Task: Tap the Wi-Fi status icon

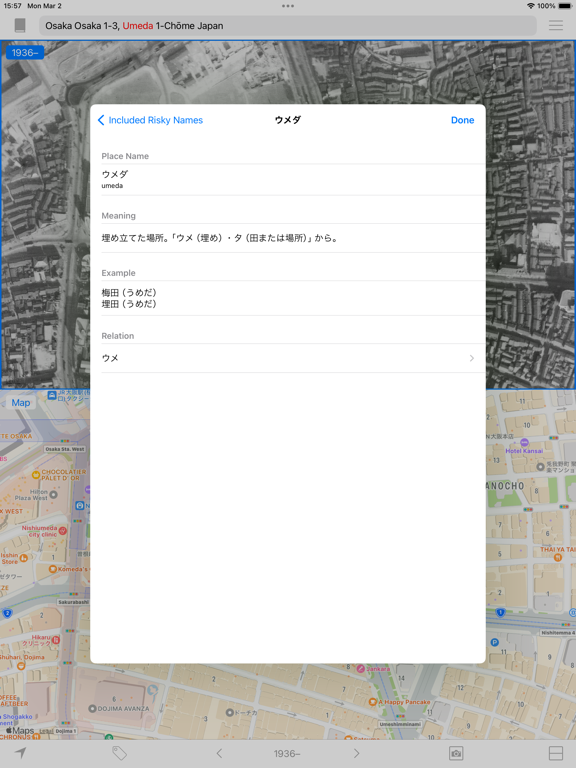Action: pos(531,6)
